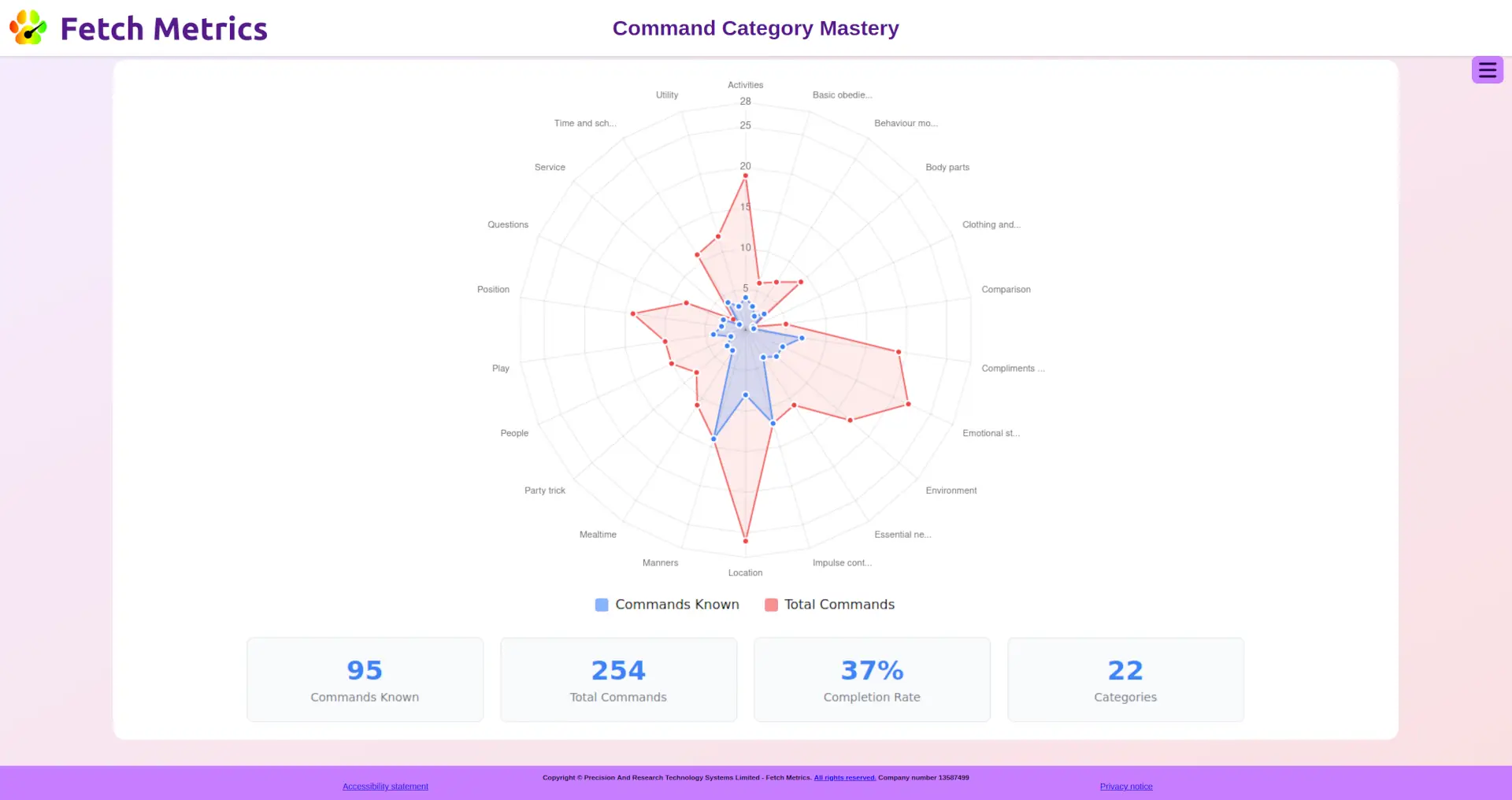
Task: Click the All rights reserved link
Action: tap(844, 777)
